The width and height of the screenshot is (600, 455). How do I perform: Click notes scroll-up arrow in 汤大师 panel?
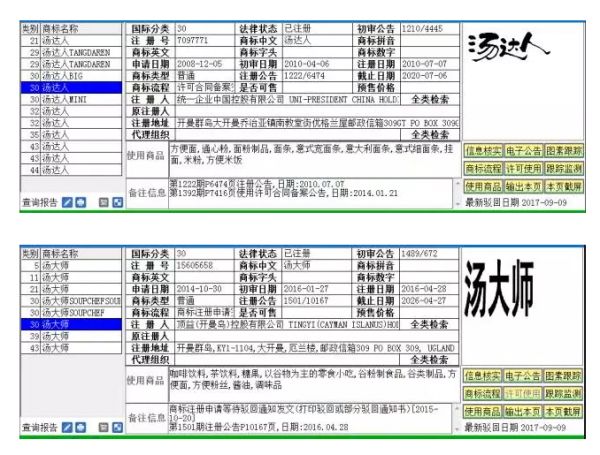(457, 408)
